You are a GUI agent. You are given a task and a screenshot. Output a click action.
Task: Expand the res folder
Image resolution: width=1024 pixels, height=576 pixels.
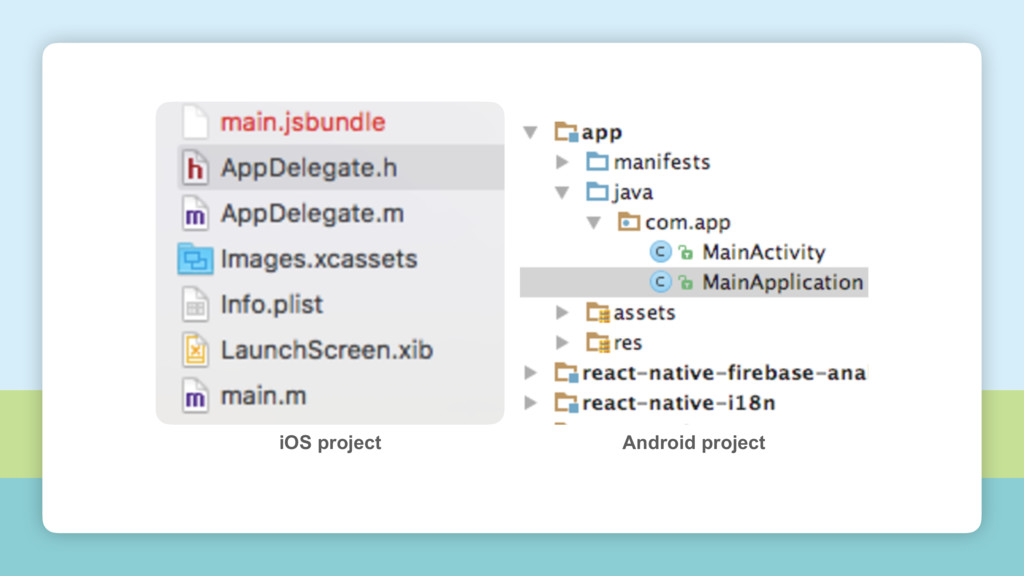562,342
